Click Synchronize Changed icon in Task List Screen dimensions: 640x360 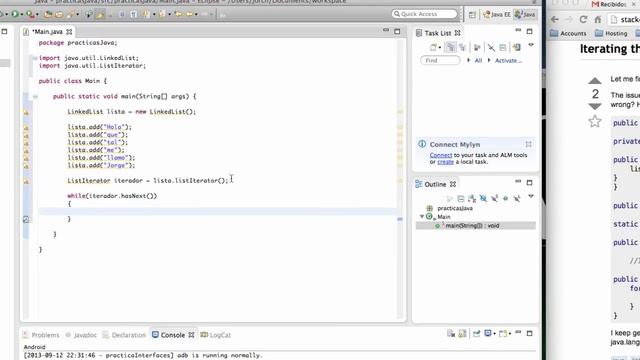click(x=516, y=47)
